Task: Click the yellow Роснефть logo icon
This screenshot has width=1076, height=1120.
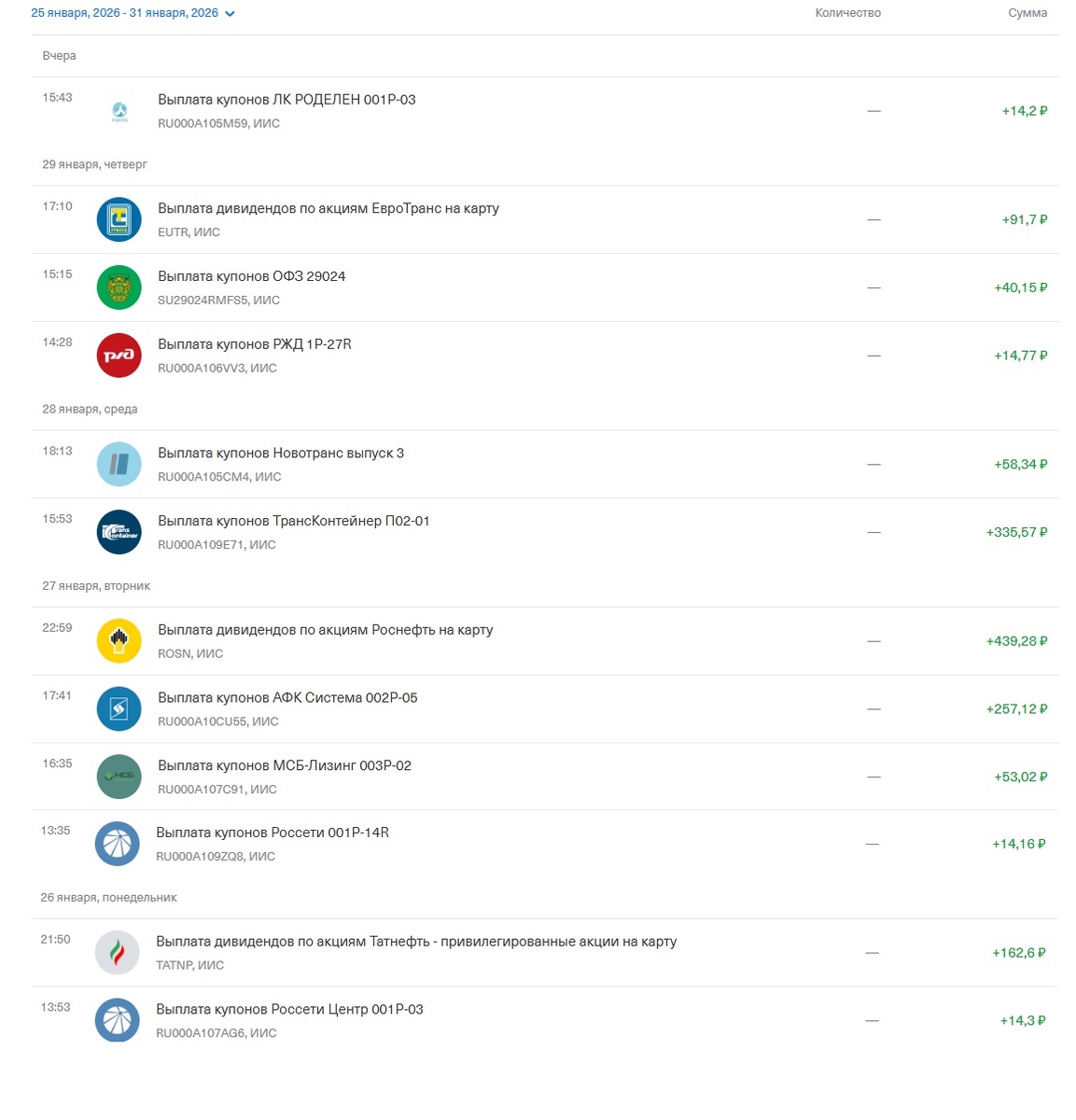Action: (x=119, y=641)
